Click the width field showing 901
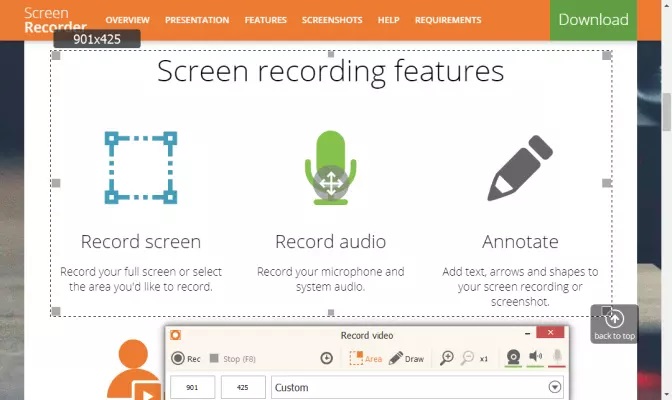The image size is (672, 400). pyautogui.click(x=192, y=387)
